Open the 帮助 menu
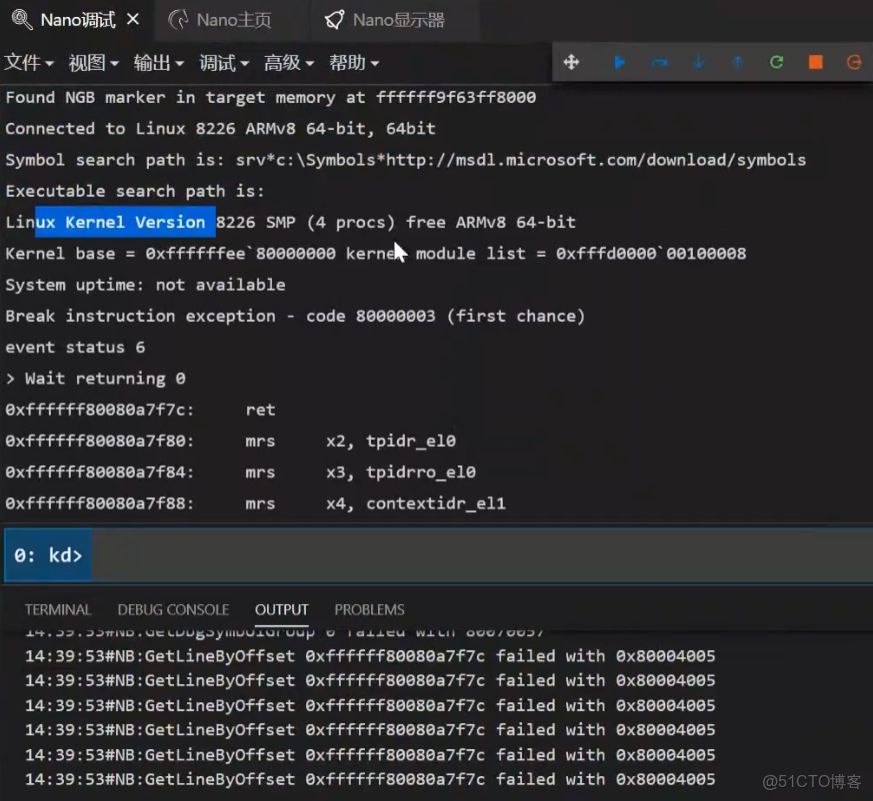The height and width of the screenshot is (801, 873). (354, 62)
